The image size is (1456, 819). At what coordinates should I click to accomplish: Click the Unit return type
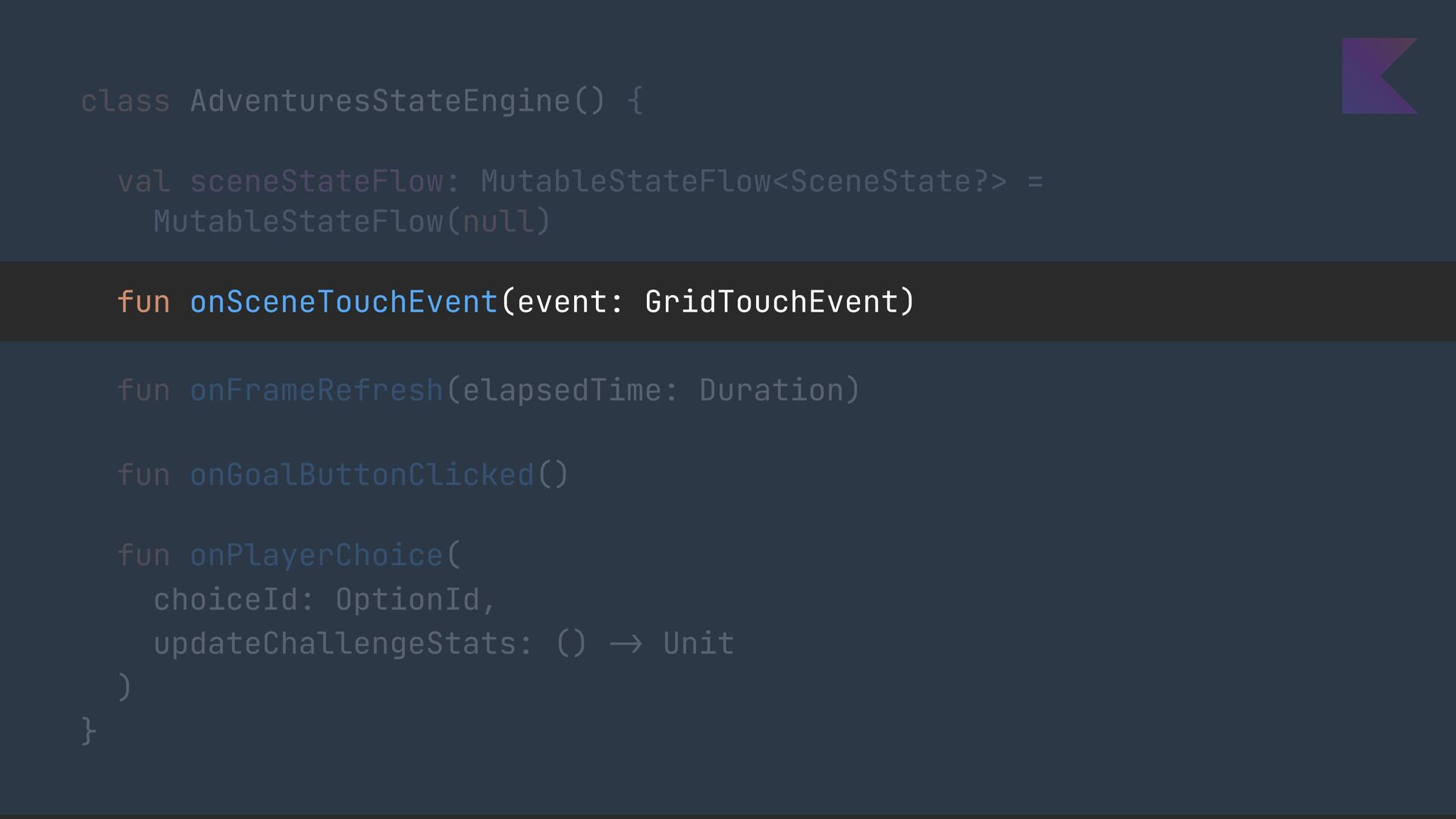tap(698, 644)
